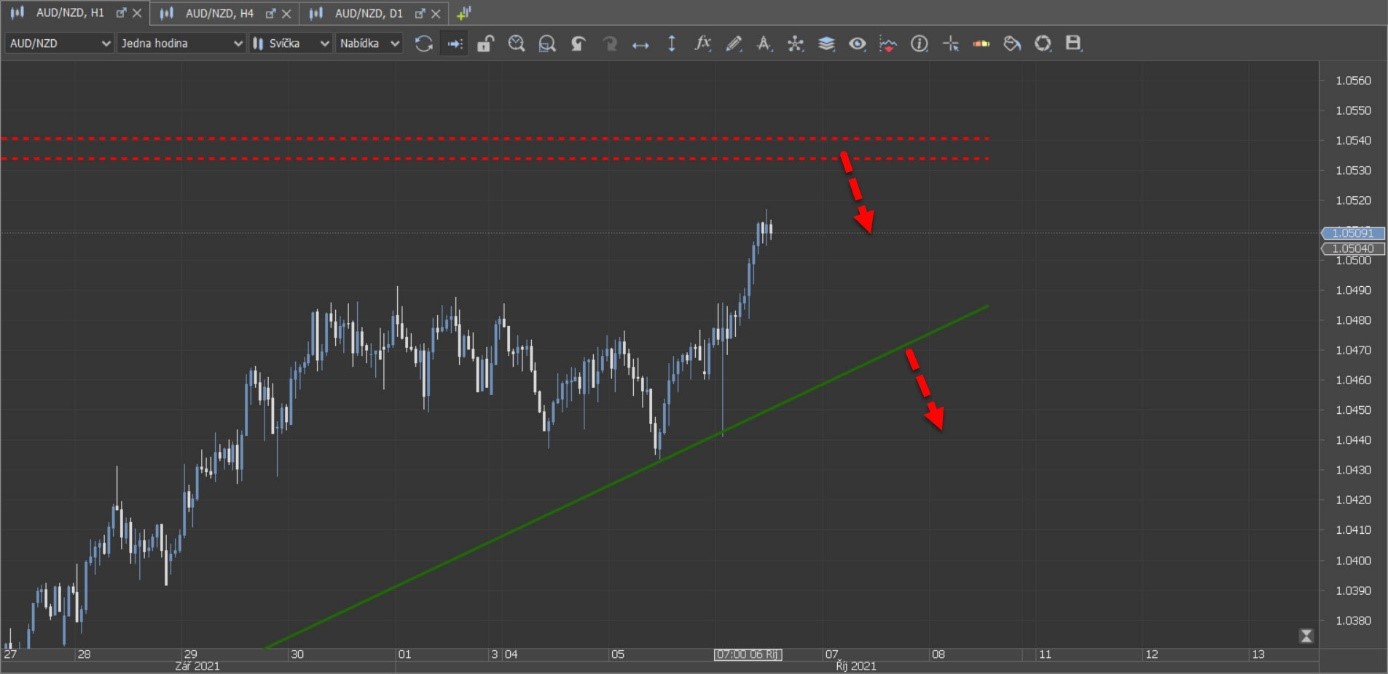The height and width of the screenshot is (674, 1388).
Task: Click the orange-red color bar icon
Action: pos(981,44)
